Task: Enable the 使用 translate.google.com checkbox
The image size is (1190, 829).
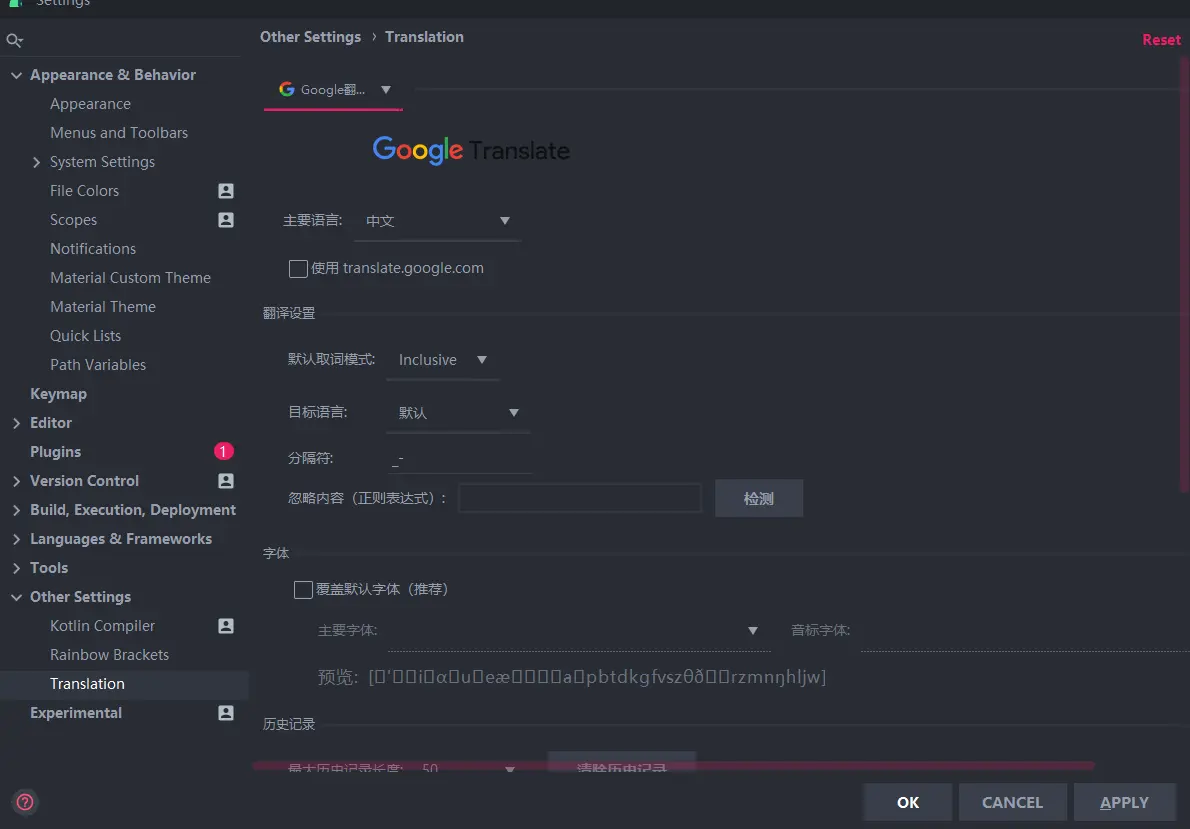Action: [x=298, y=269]
